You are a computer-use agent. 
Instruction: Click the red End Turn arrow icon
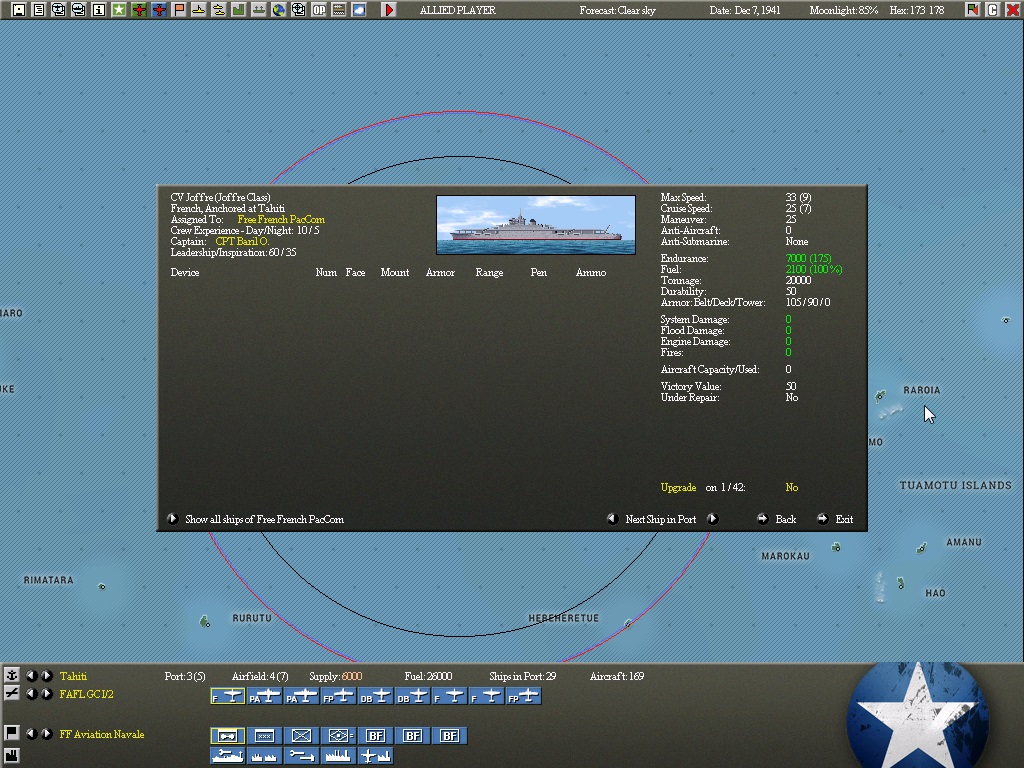389,10
